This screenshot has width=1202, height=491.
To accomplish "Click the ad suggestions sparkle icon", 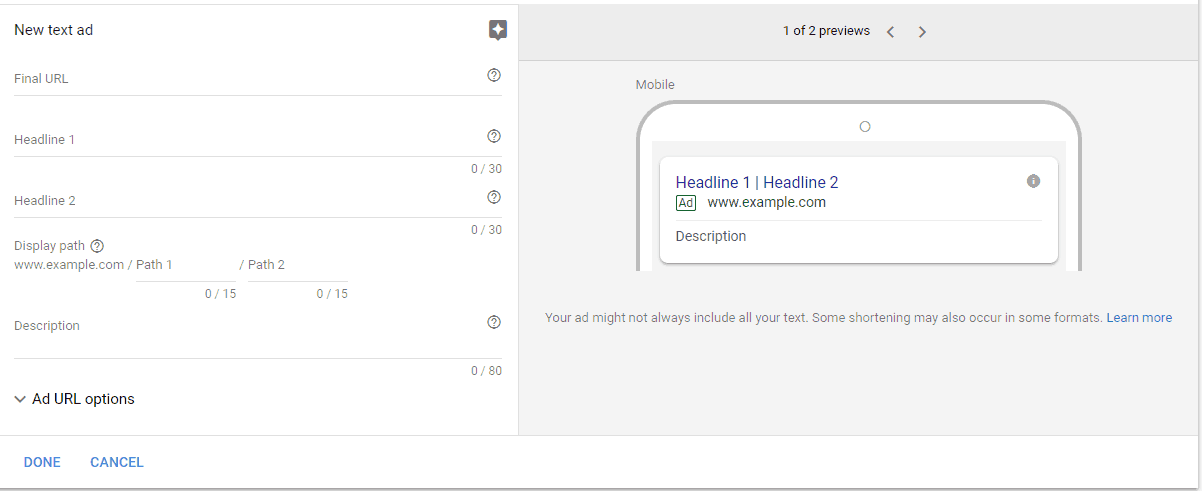I will click(x=498, y=30).
